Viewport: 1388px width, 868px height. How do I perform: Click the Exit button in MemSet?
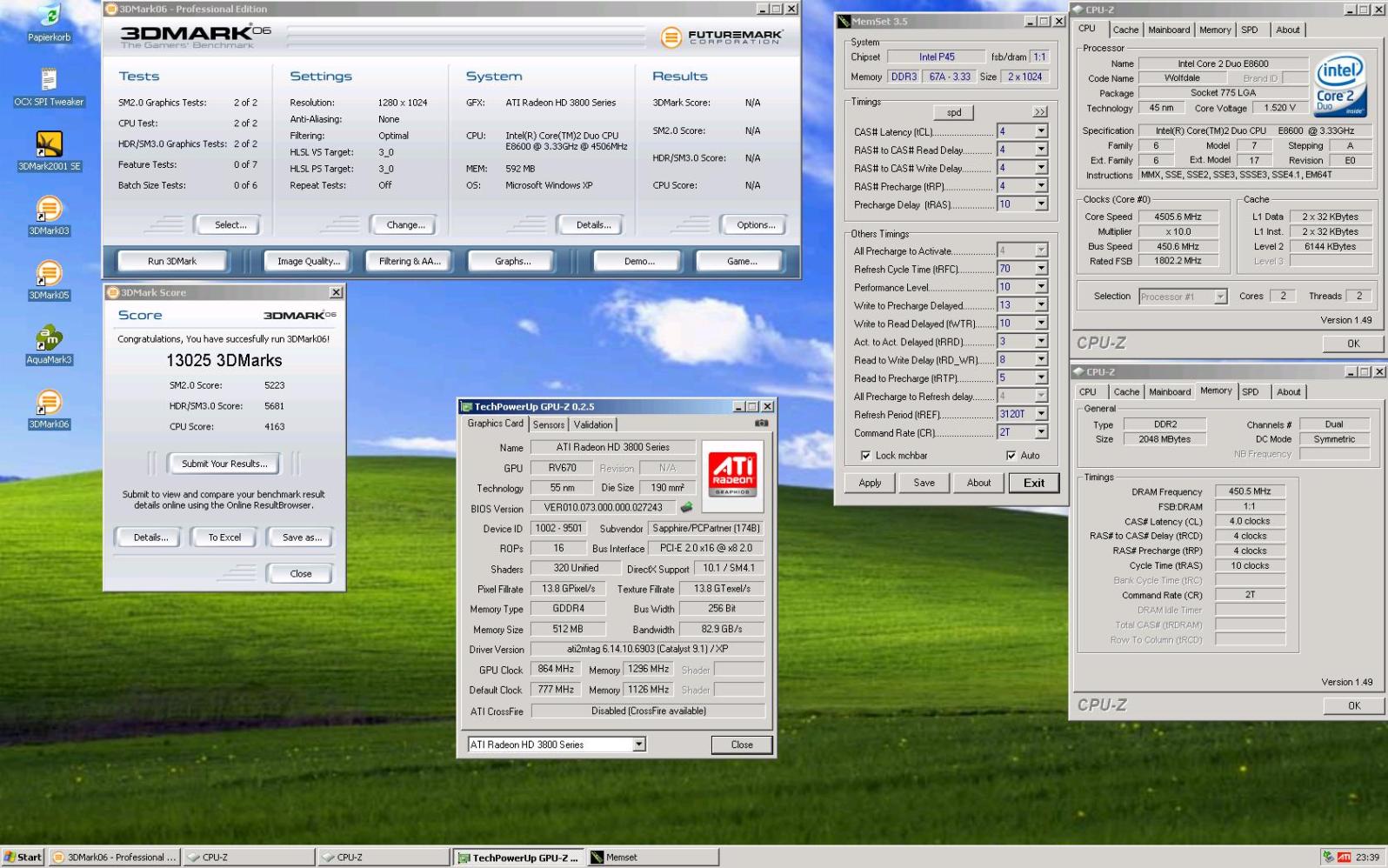(x=1034, y=483)
